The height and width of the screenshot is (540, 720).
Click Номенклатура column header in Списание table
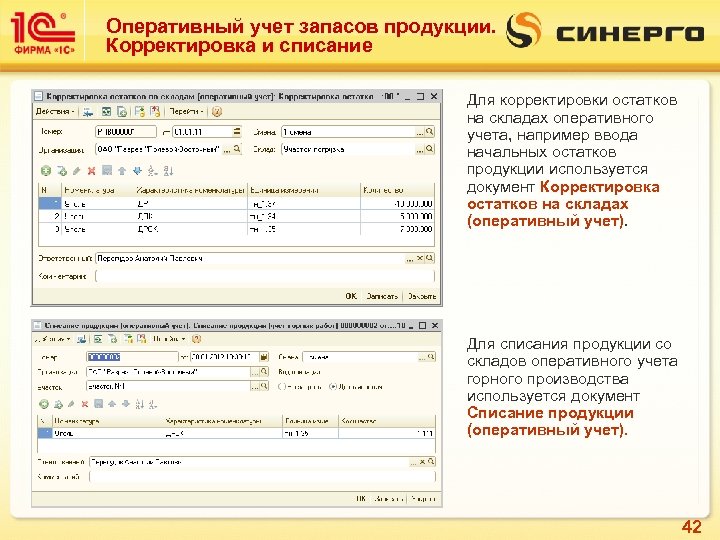107,421
